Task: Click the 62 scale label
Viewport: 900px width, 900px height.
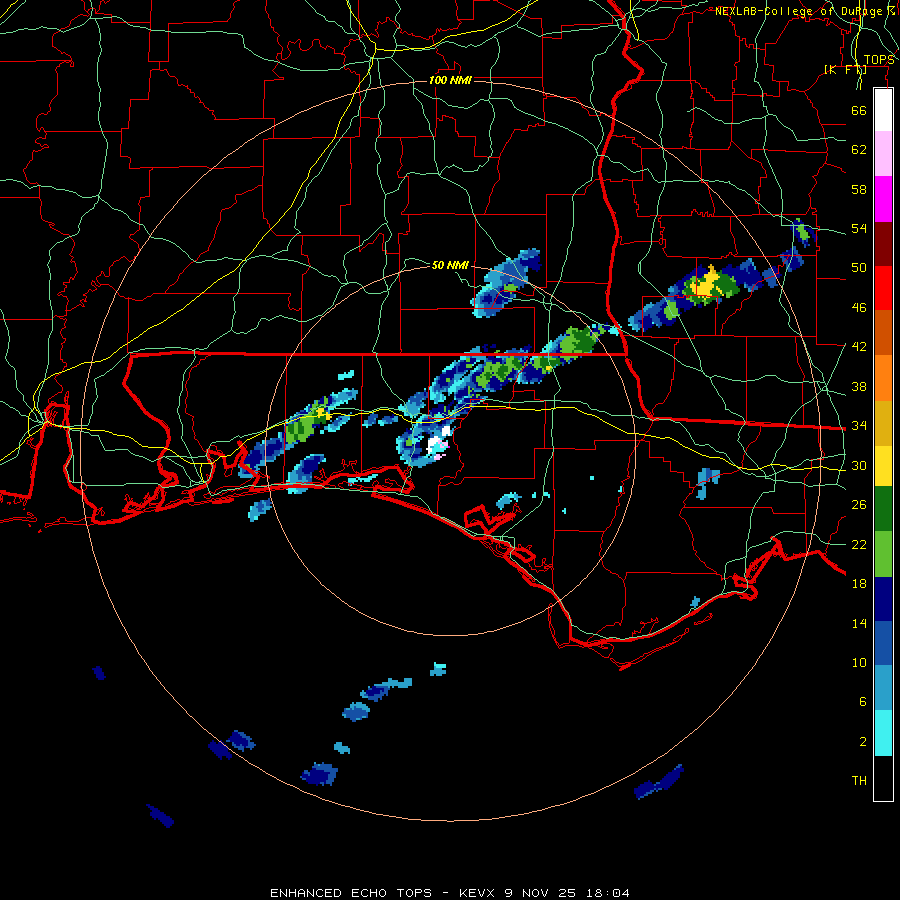Action: 859,150
